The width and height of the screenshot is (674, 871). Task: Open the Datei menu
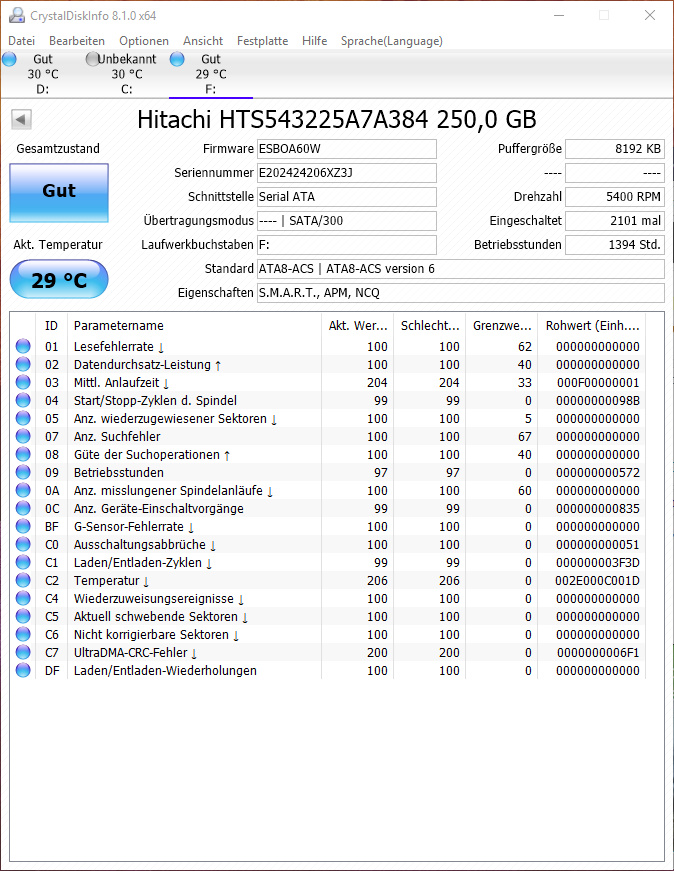[22, 41]
